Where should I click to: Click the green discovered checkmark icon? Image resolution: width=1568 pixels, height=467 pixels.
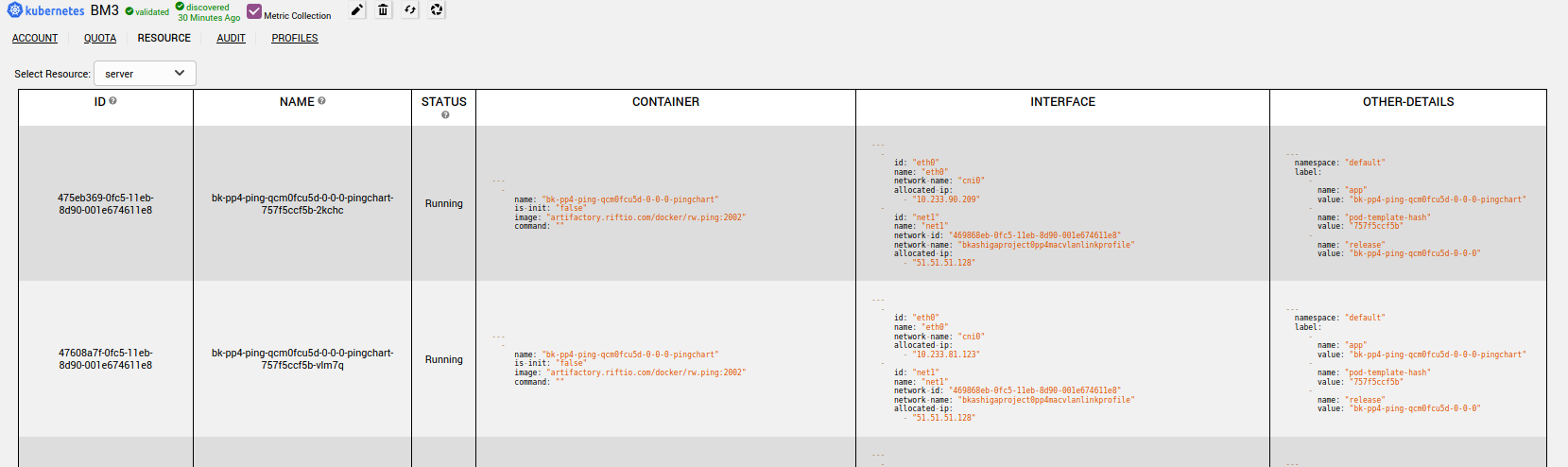(x=180, y=7)
